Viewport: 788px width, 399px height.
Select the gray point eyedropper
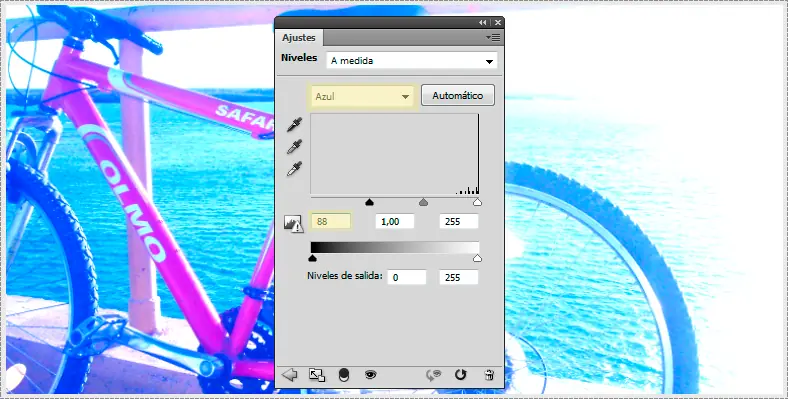click(x=294, y=147)
